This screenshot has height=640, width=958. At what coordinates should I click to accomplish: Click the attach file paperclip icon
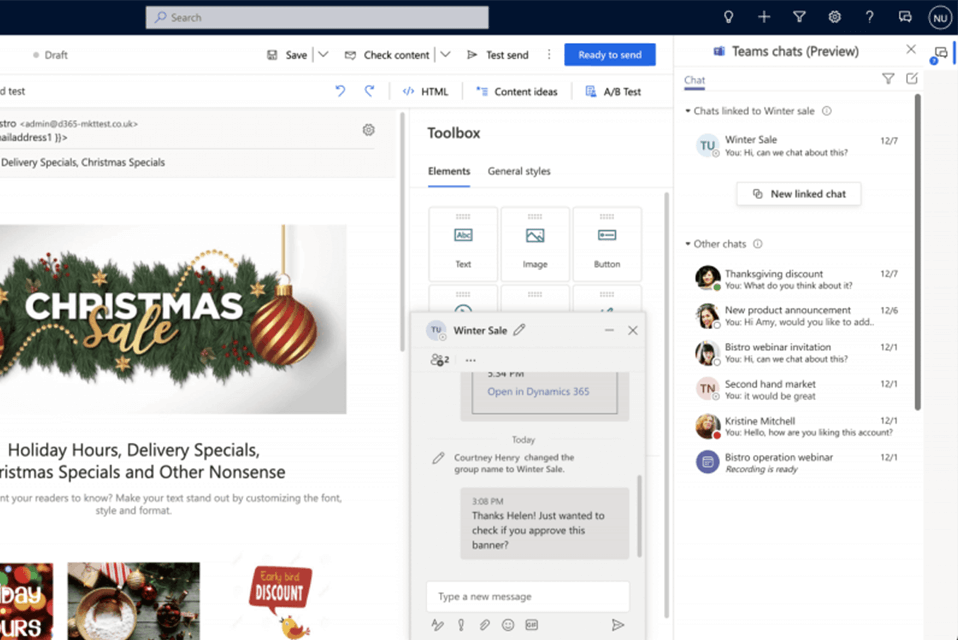(484, 625)
